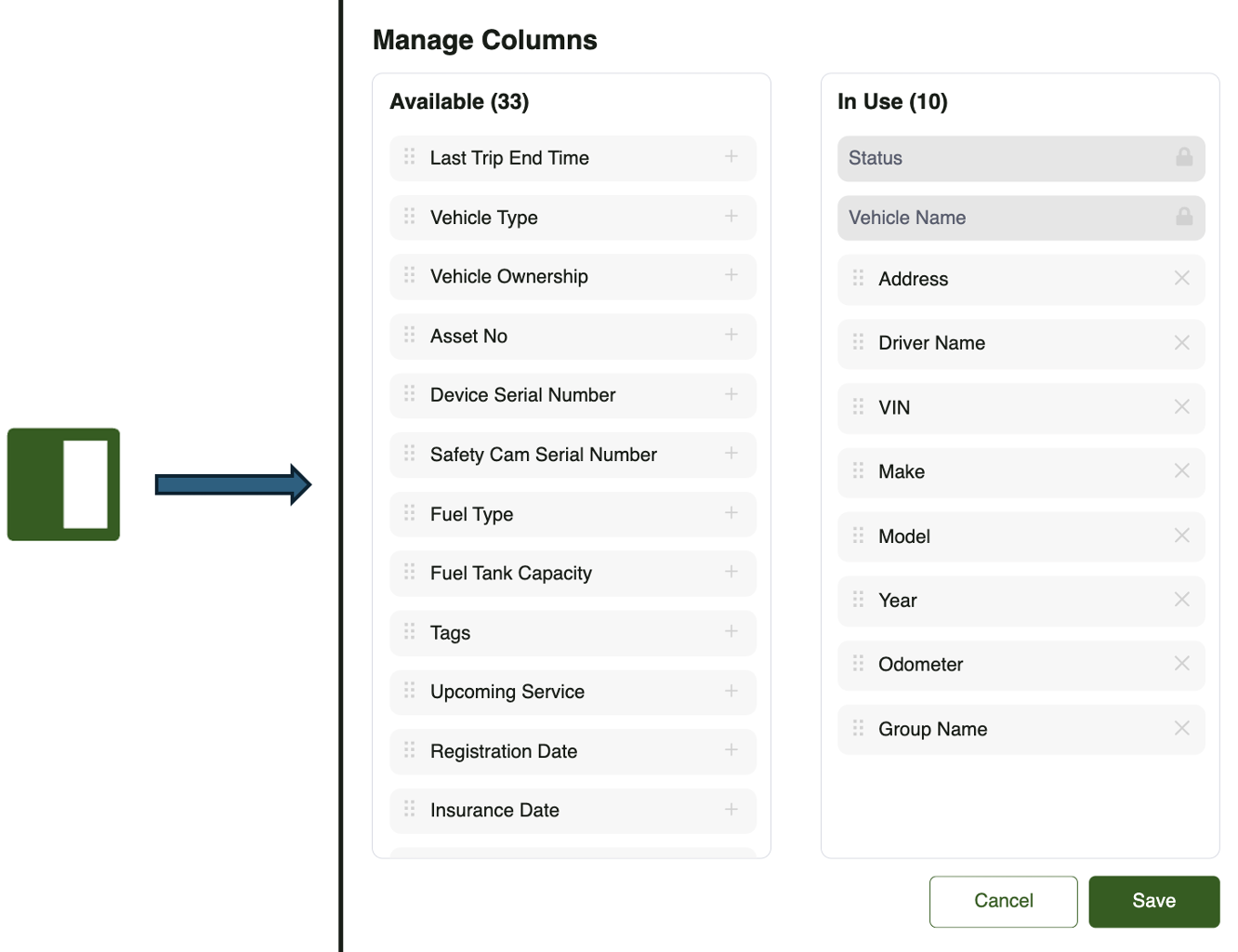Add Device Serial Number to In Use

point(731,395)
